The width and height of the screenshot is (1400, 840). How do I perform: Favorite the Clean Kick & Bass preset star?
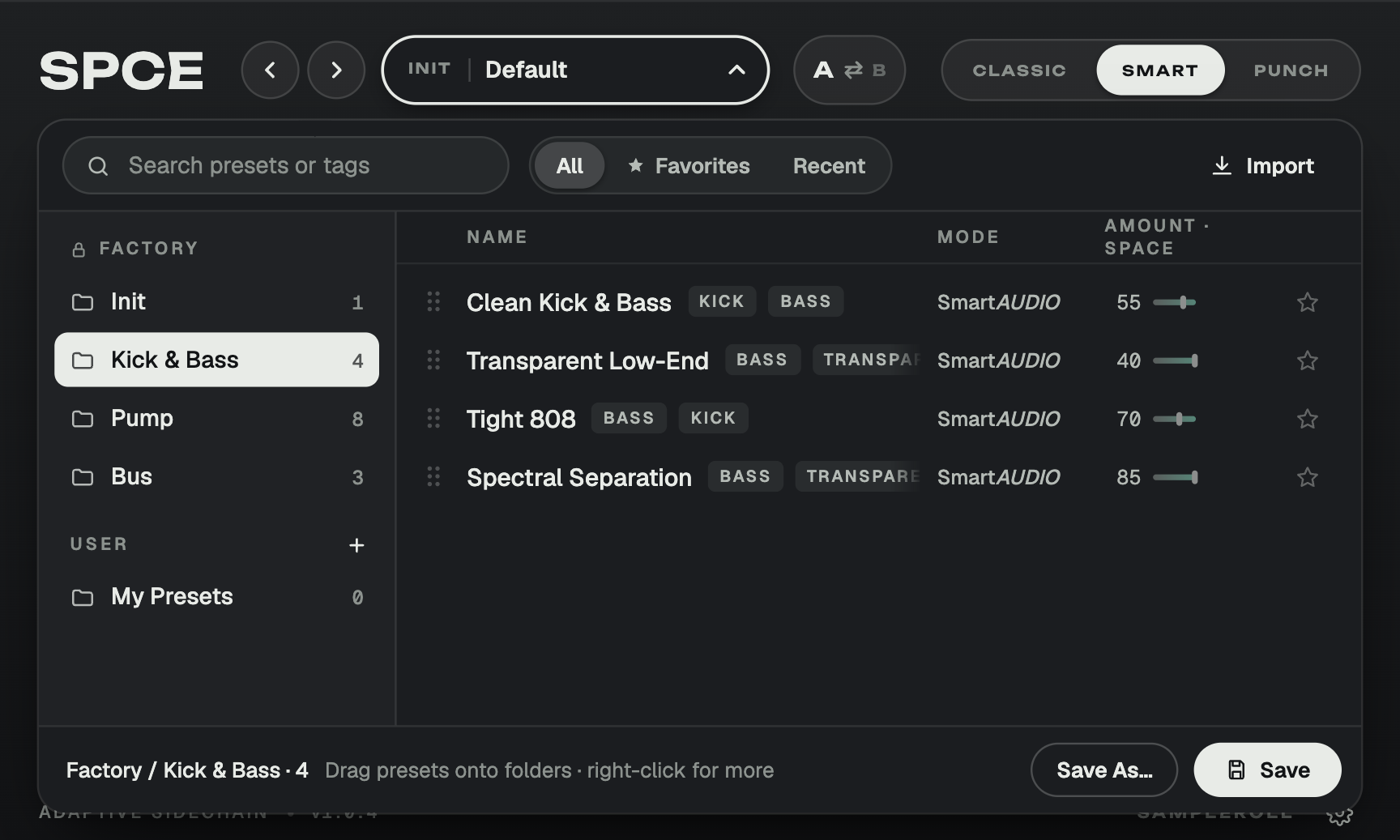(1307, 302)
